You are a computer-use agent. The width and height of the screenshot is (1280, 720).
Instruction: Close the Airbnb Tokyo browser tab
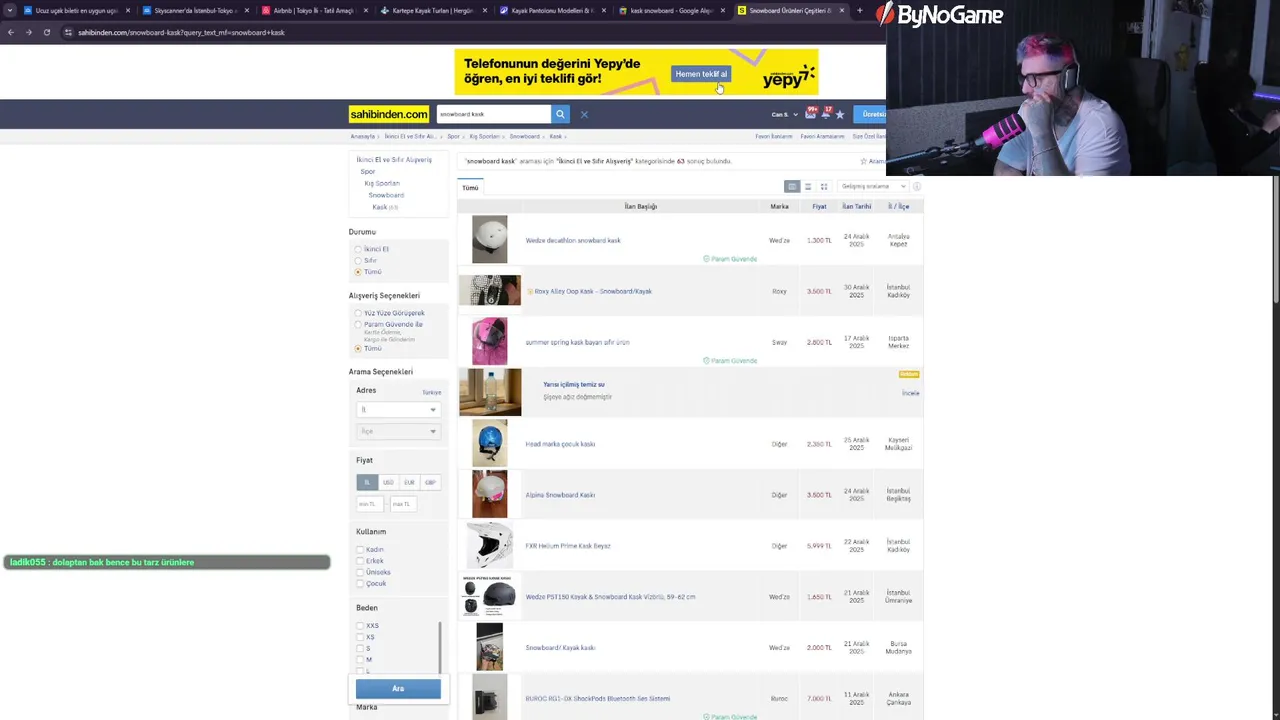pos(365,10)
